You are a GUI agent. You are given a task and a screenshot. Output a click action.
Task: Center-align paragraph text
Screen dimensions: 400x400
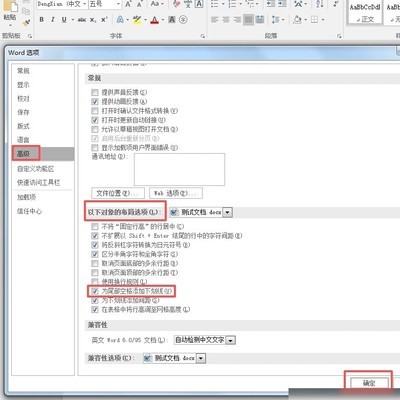coord(226,20)
